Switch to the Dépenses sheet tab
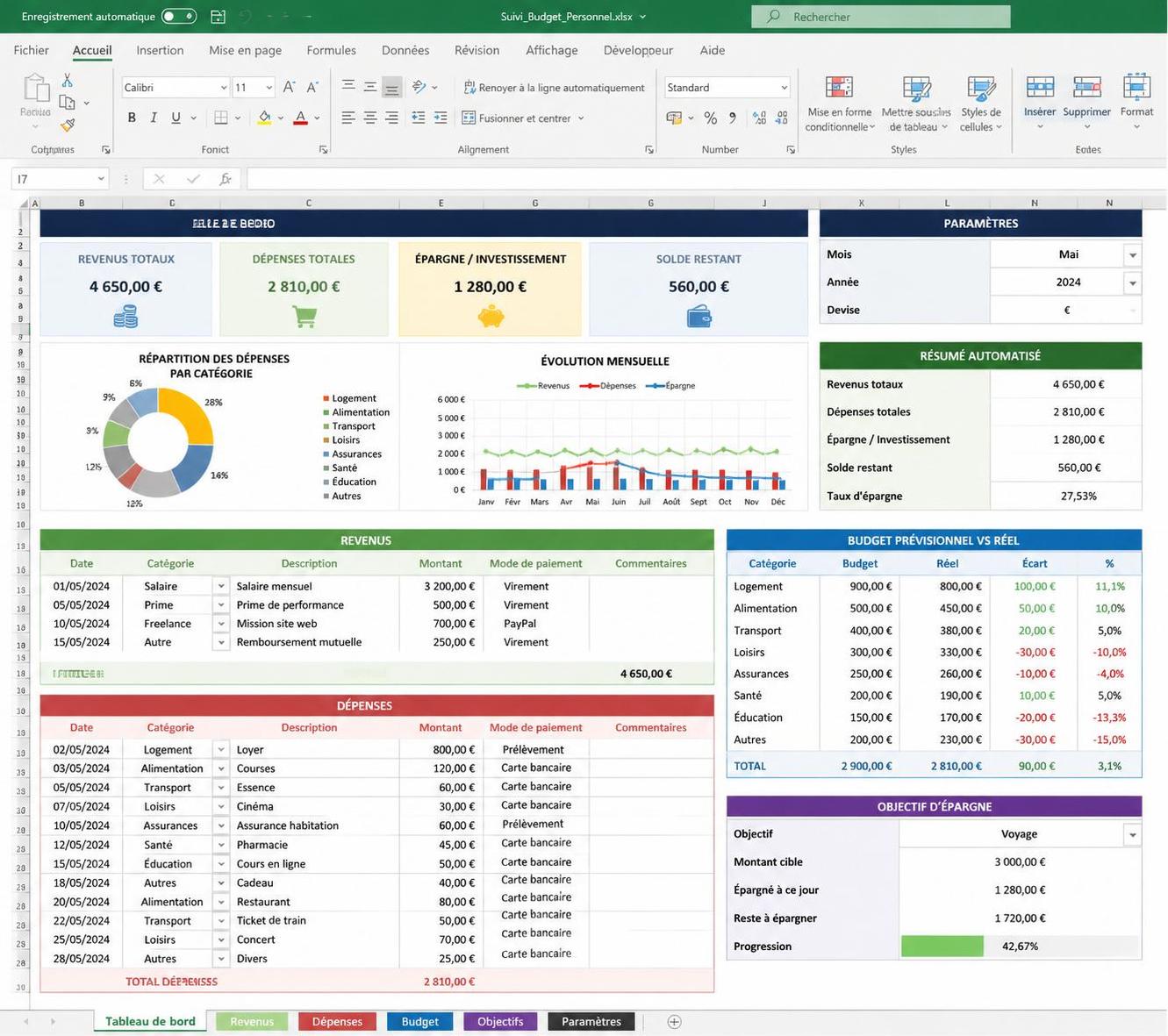Viewport: 1168px width, 1036px height. pos(337,1021)
